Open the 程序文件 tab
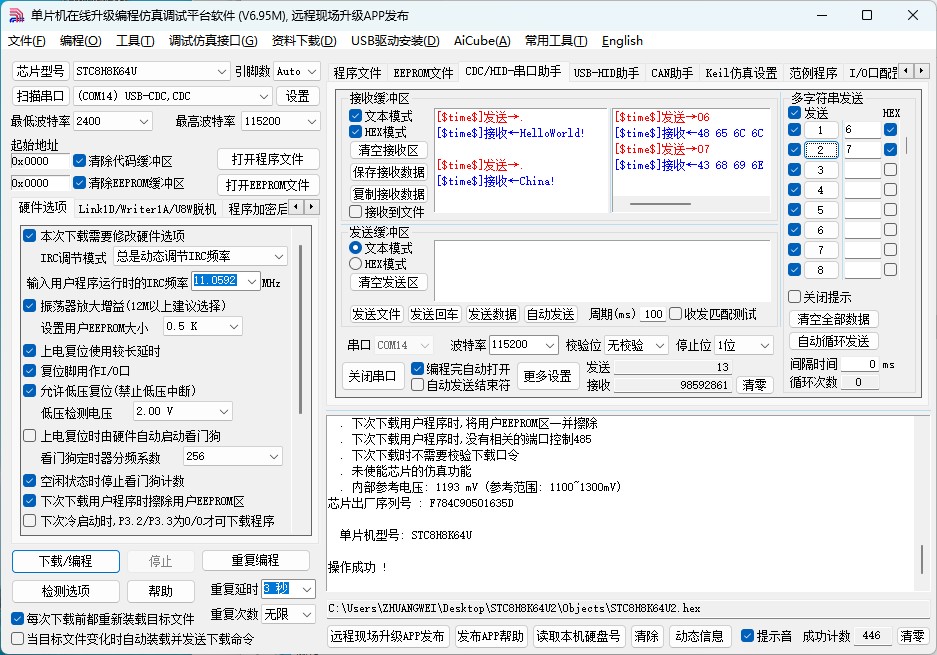 tap(357, 73)
